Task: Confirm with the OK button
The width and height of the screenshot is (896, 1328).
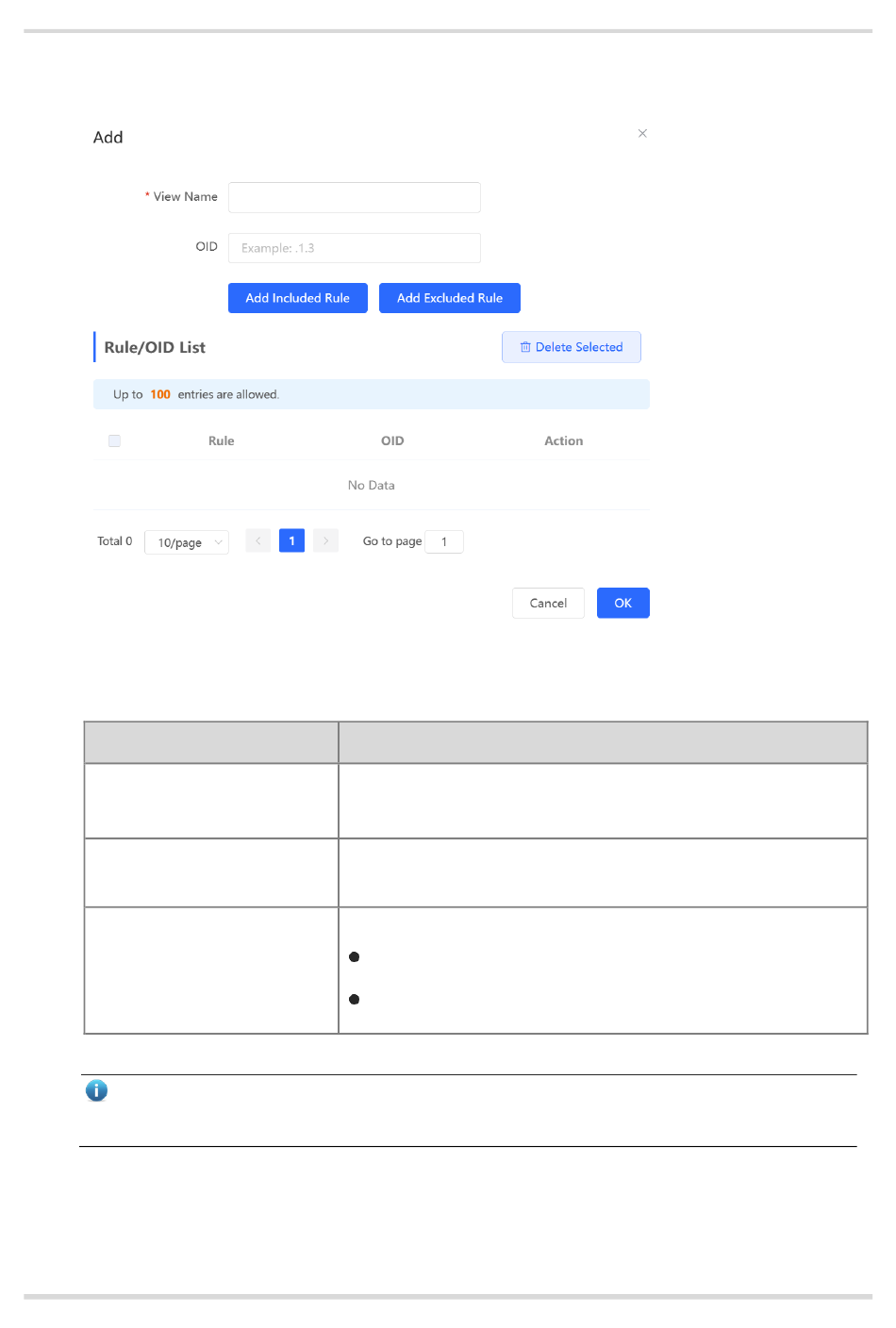Action: coord(623,603)
